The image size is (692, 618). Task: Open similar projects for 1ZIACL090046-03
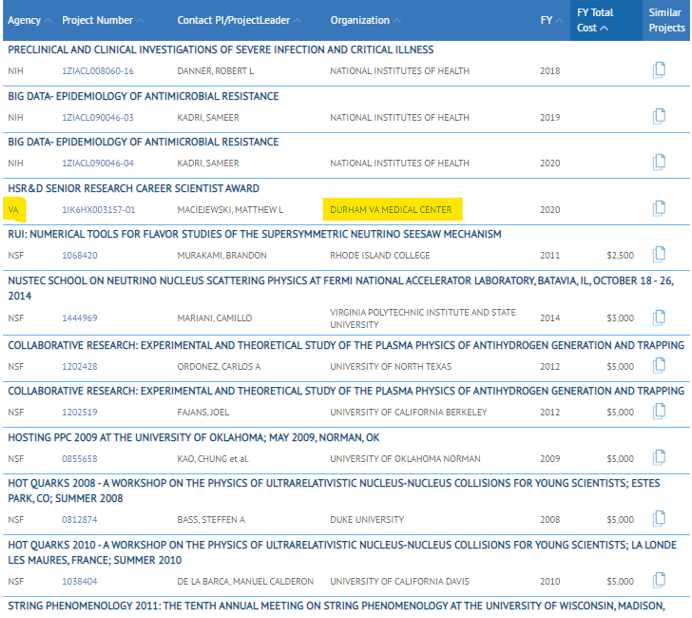(659, 117)
